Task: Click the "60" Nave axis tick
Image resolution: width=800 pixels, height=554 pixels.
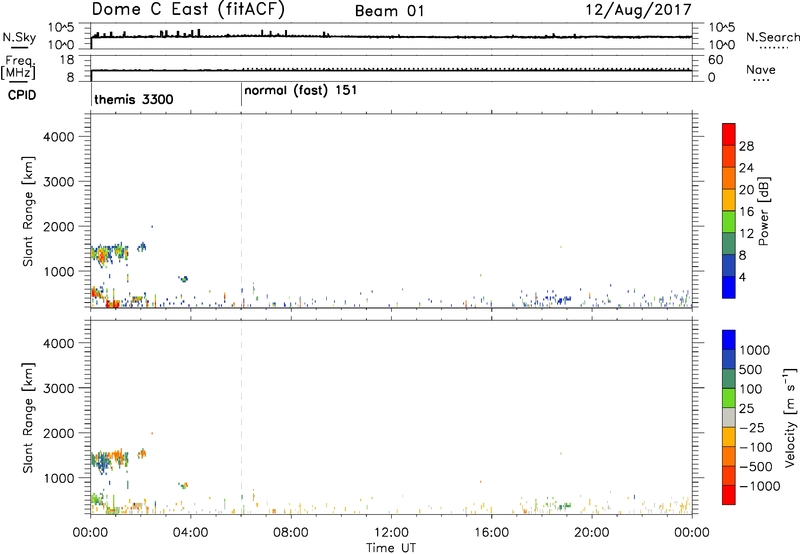Action: coord(715,60)
